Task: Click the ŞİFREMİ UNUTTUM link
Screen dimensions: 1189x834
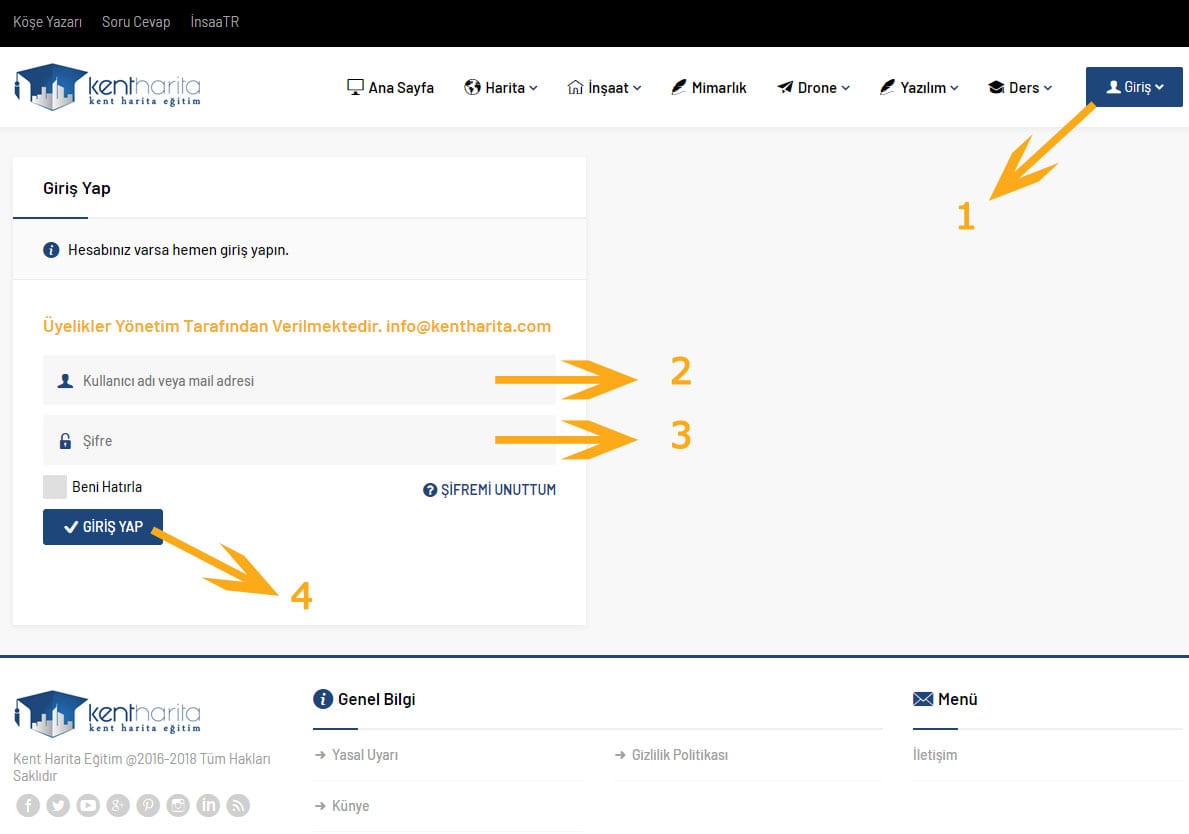Action: pos(489,490)
